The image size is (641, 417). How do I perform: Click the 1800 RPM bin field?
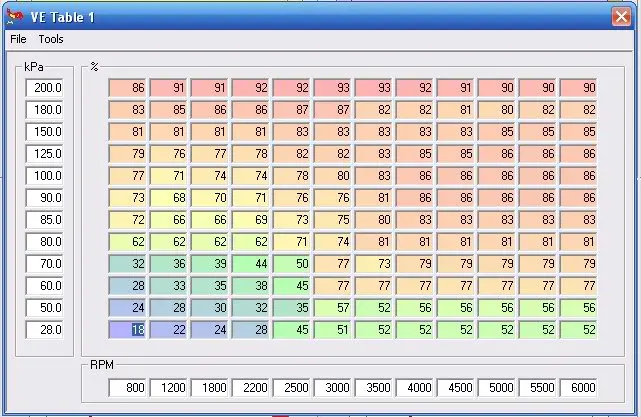(209, 388)
